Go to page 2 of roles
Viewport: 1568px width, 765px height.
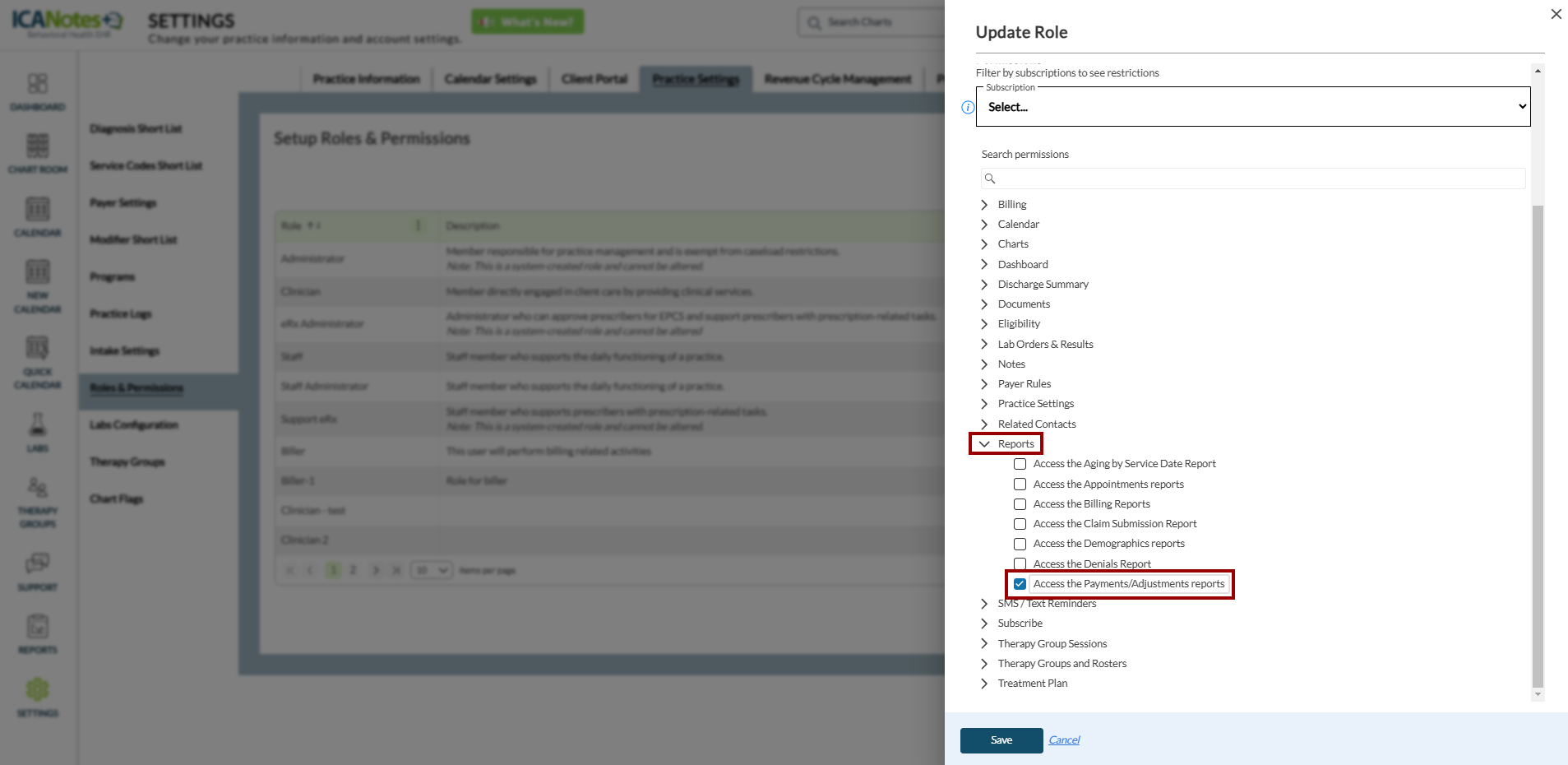coord(354,570)
